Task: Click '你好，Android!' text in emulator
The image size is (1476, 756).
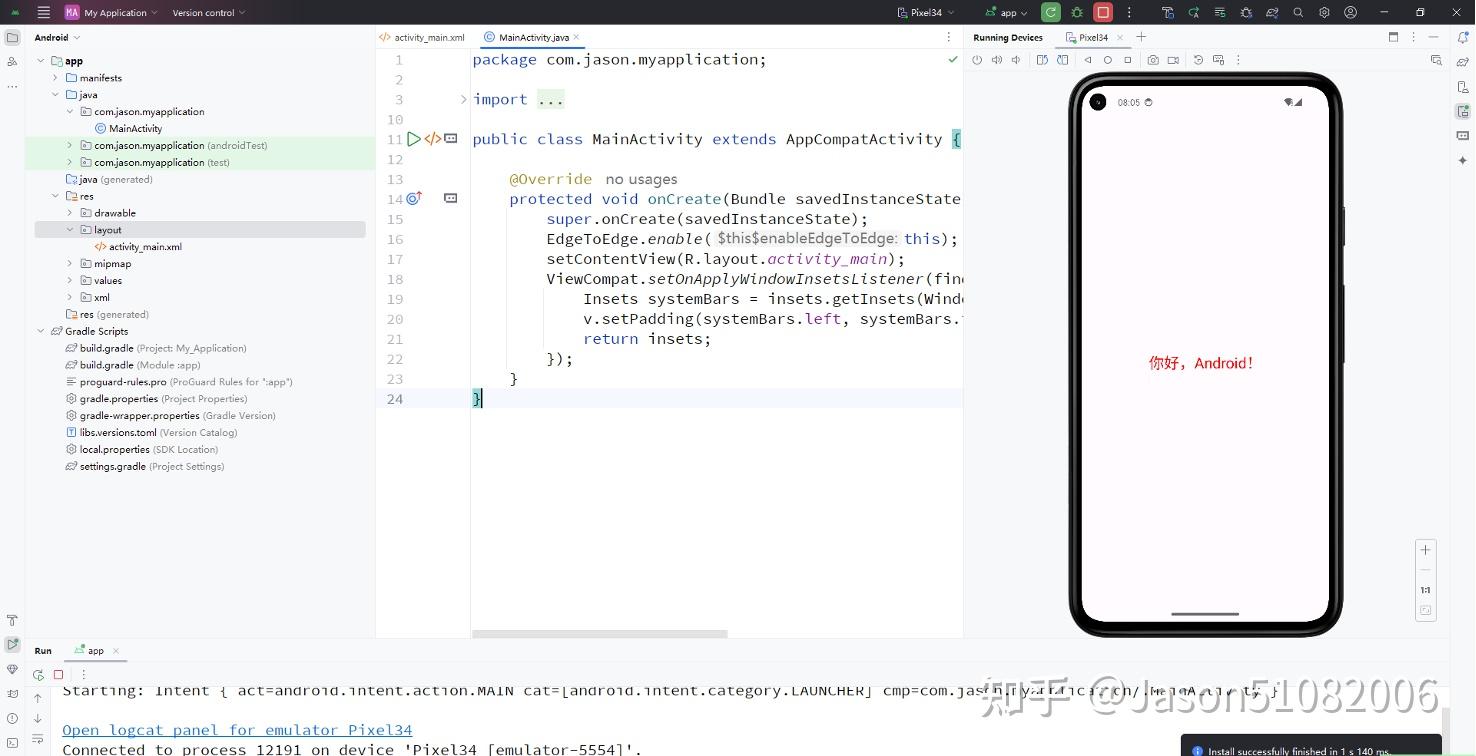Action: click(1201, 363)
